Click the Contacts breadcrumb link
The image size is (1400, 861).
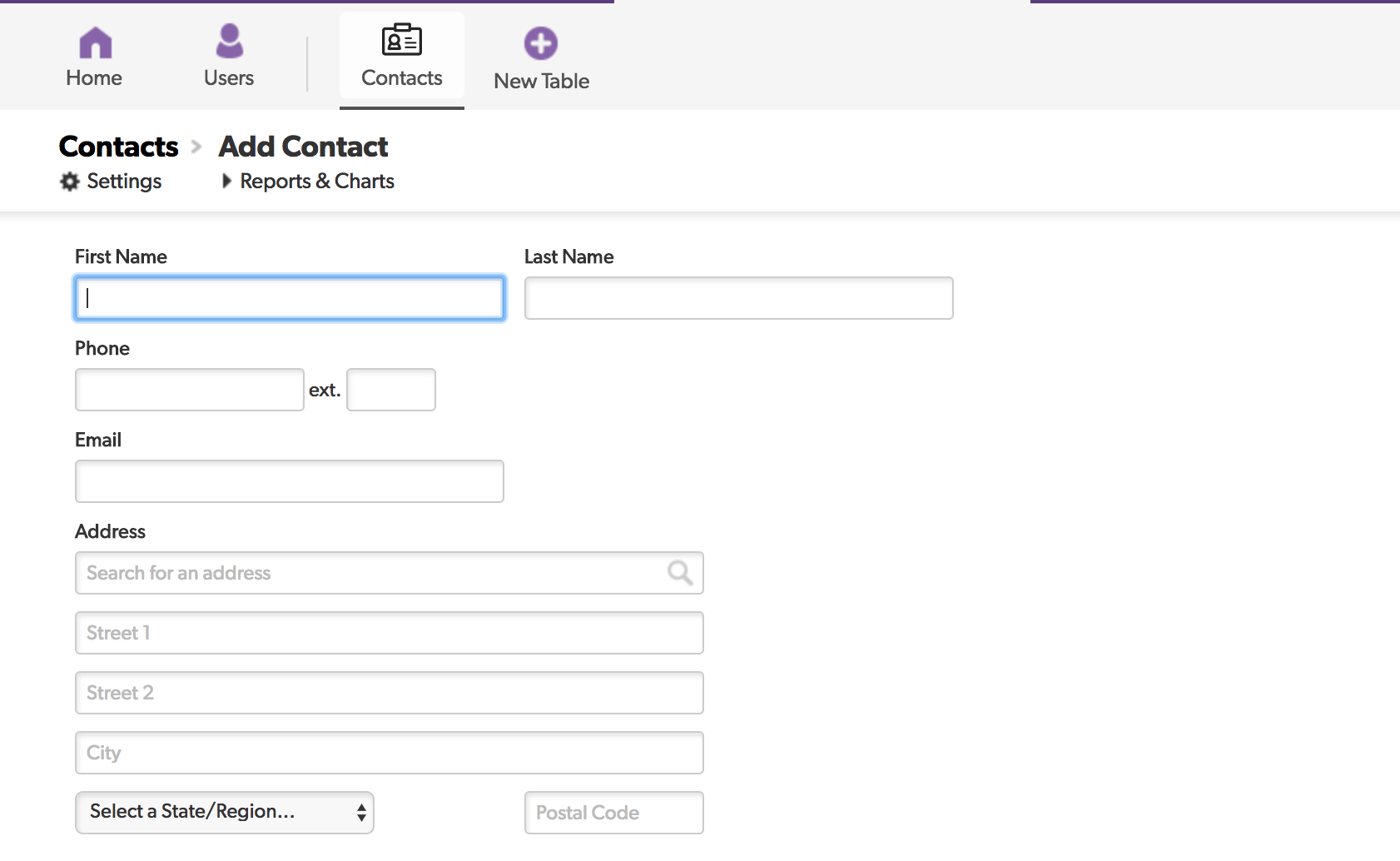[x=119, y=147]
